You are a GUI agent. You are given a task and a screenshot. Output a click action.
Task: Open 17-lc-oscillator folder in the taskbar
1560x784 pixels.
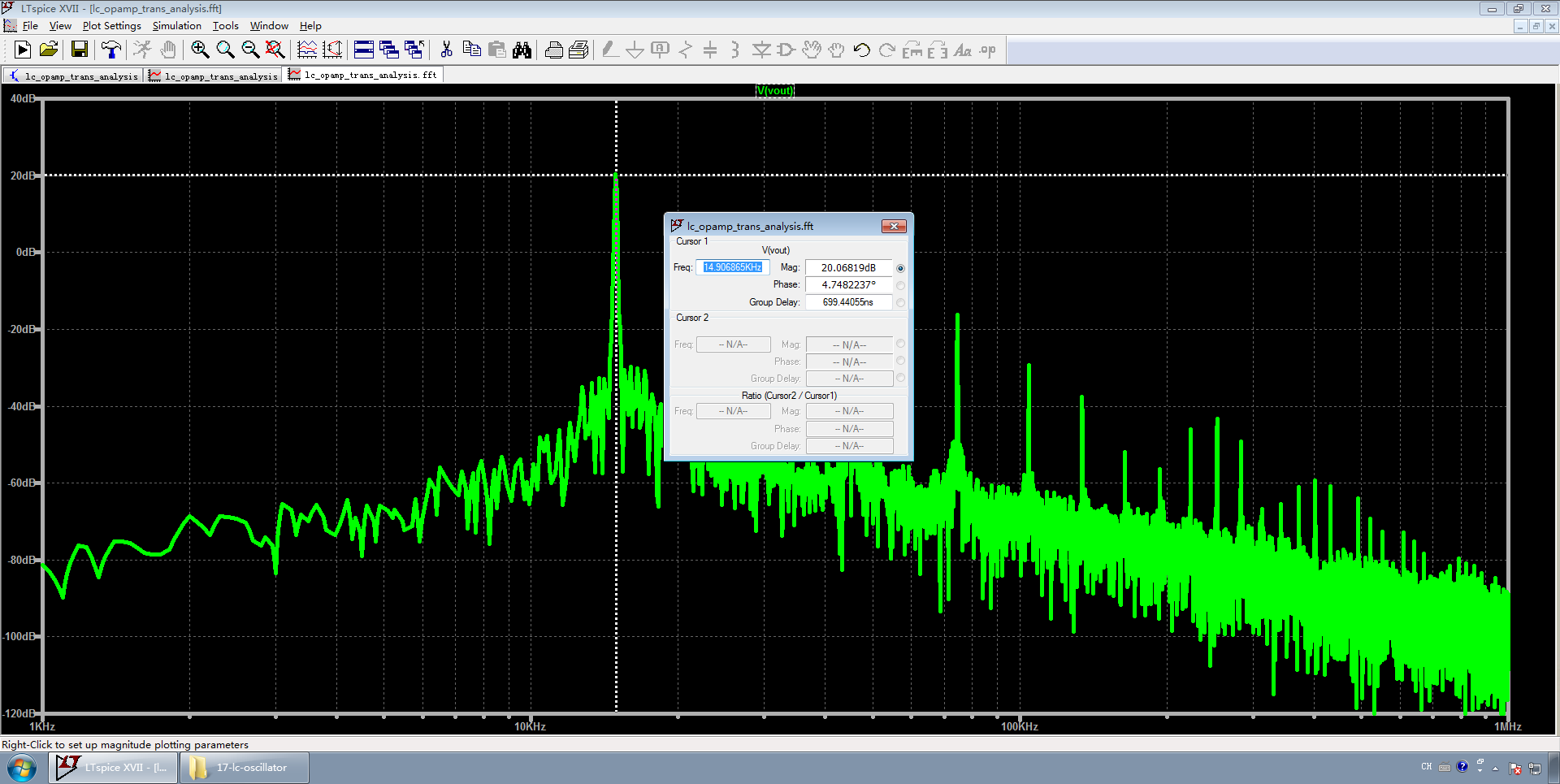coord(244,767)
